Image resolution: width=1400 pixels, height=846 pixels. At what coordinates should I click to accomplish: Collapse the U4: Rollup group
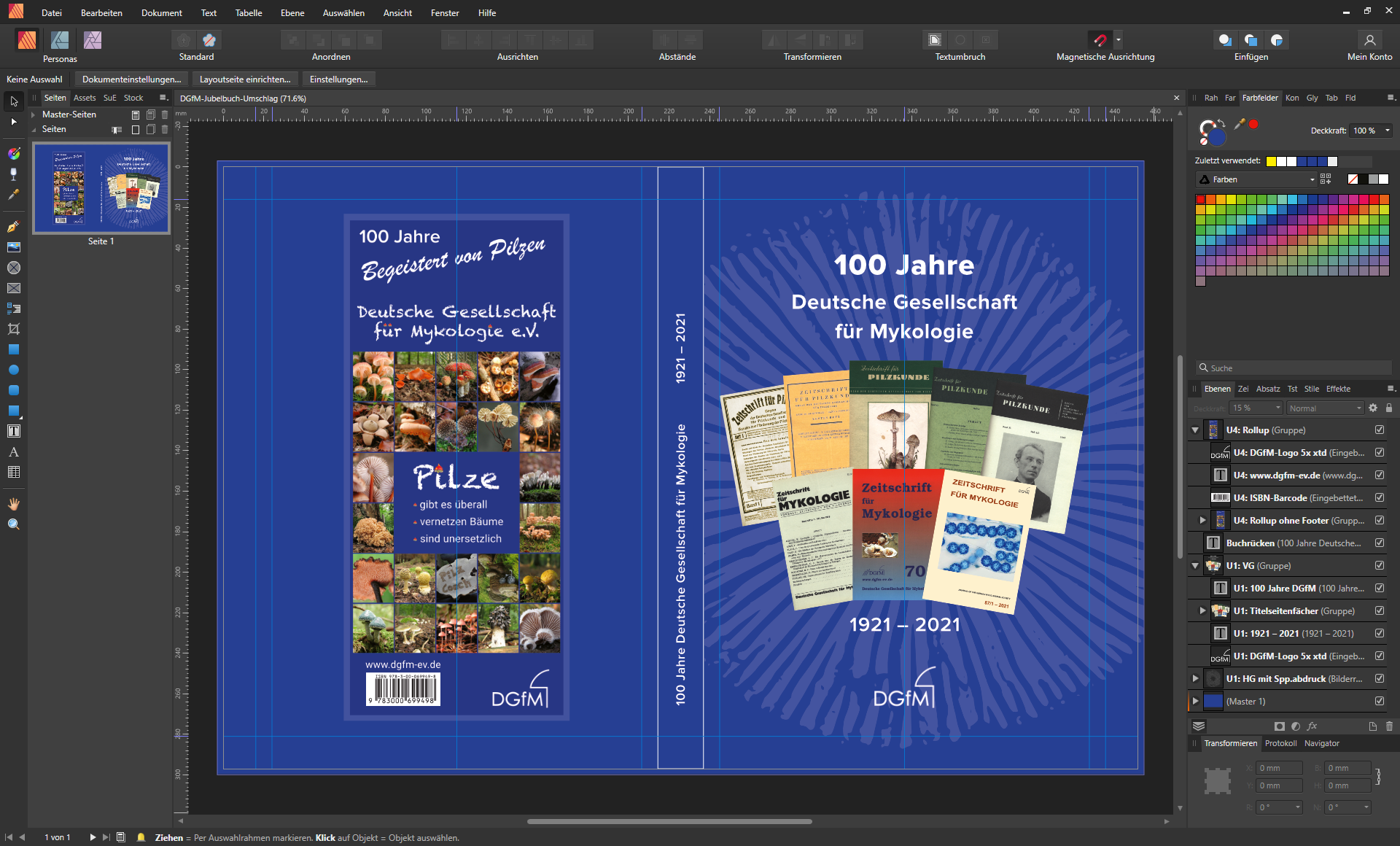pos(1195,430)
